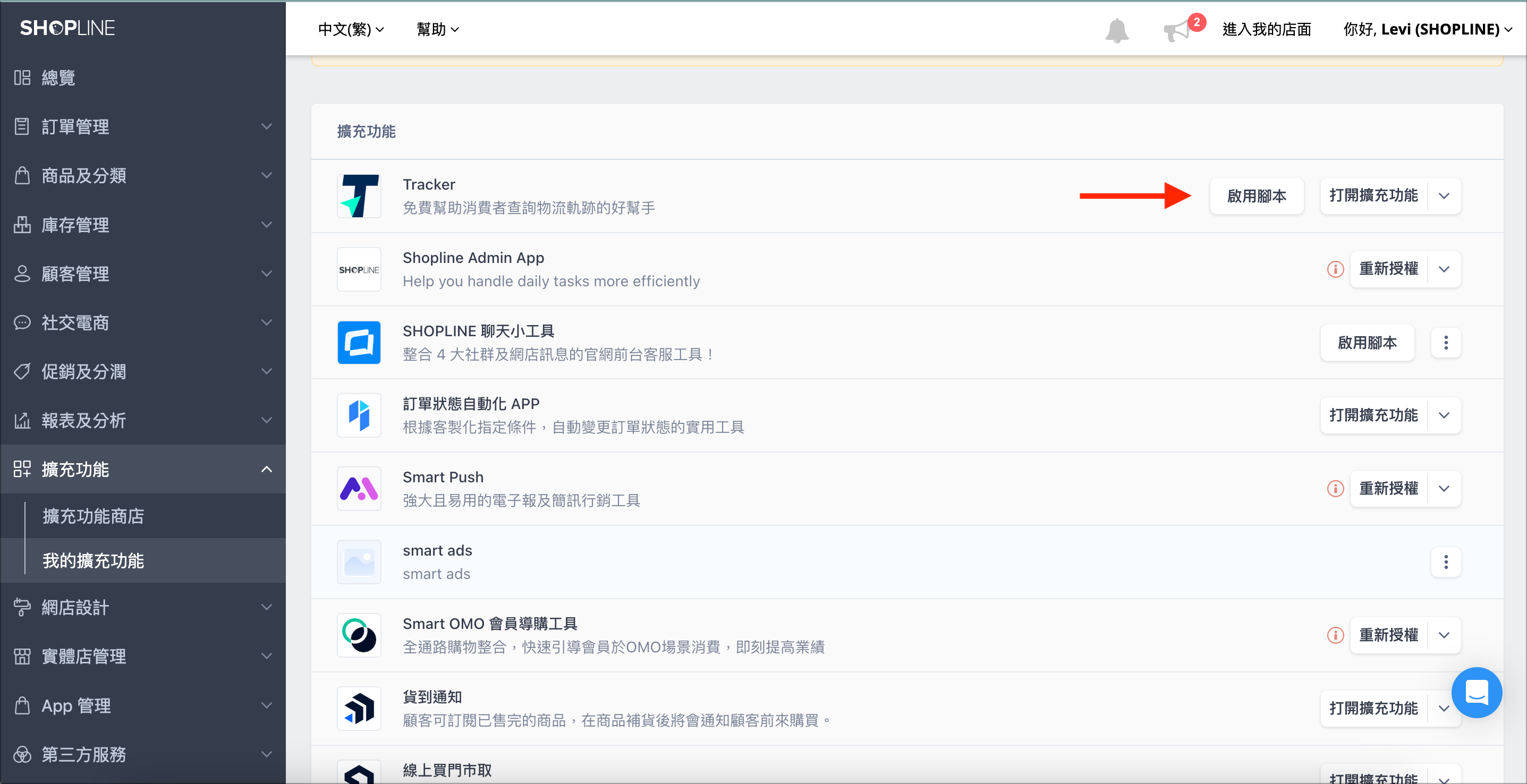The height and width of the screenshot is (784, 1527).
Task: Expand dropdown arrow beside Smart OMO 重新授權
Action: point(1445,635)
